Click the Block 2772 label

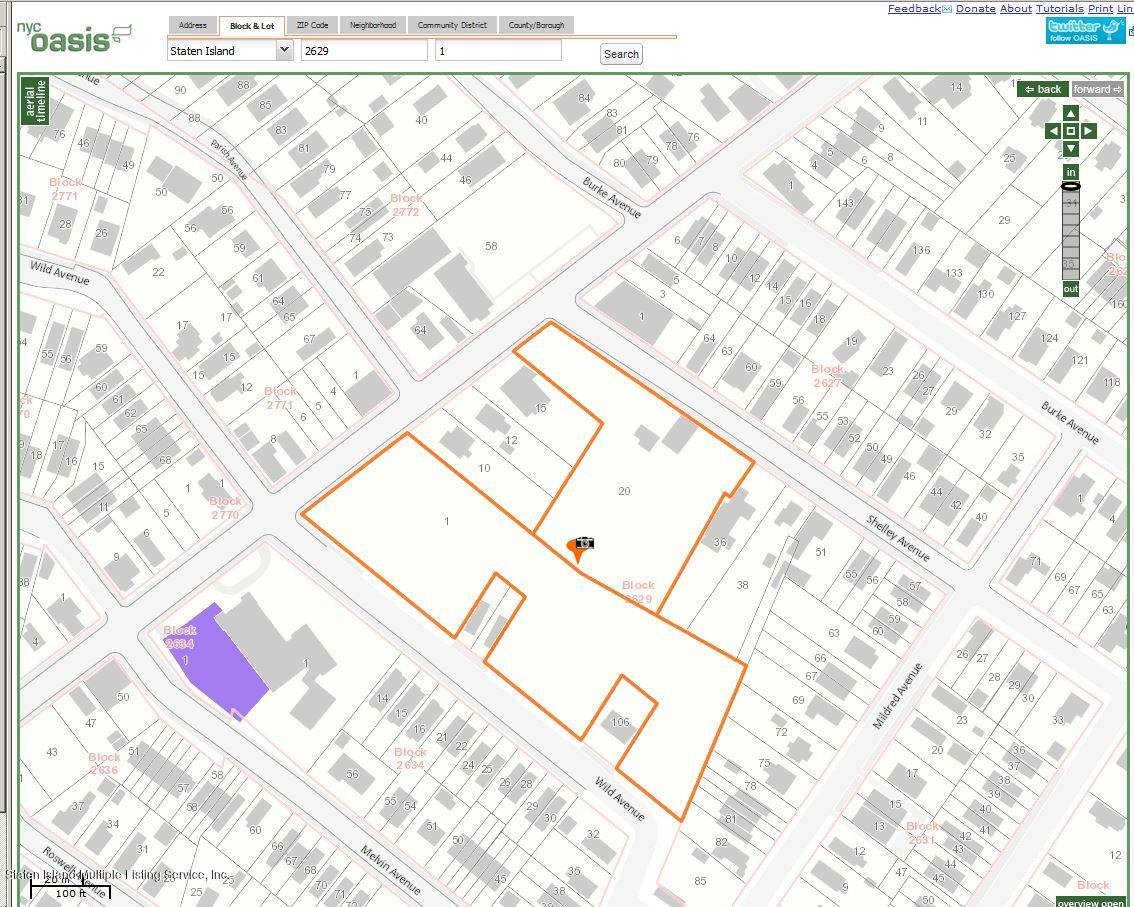pos(406,205)
